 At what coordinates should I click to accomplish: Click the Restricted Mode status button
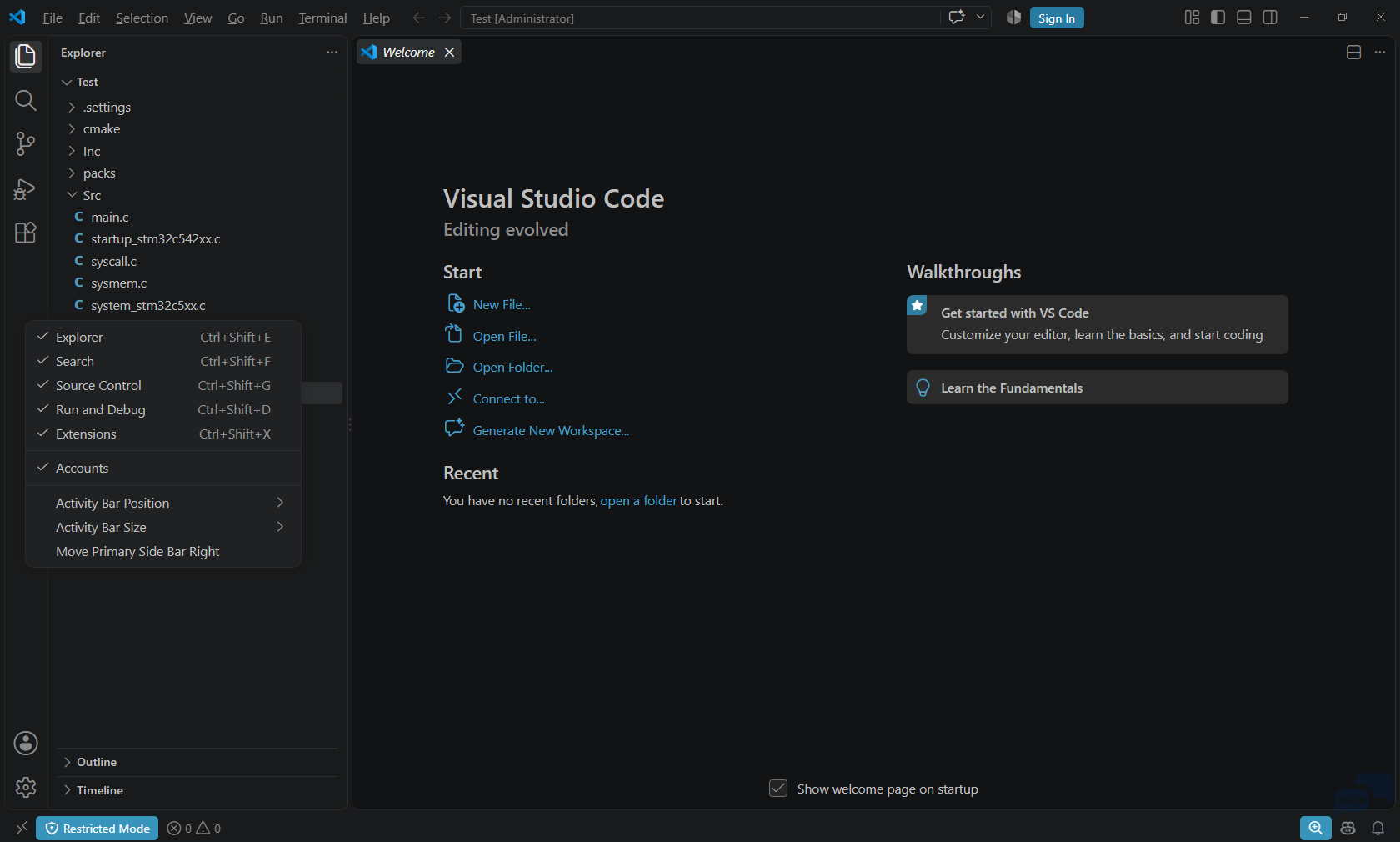click(97, 828)
